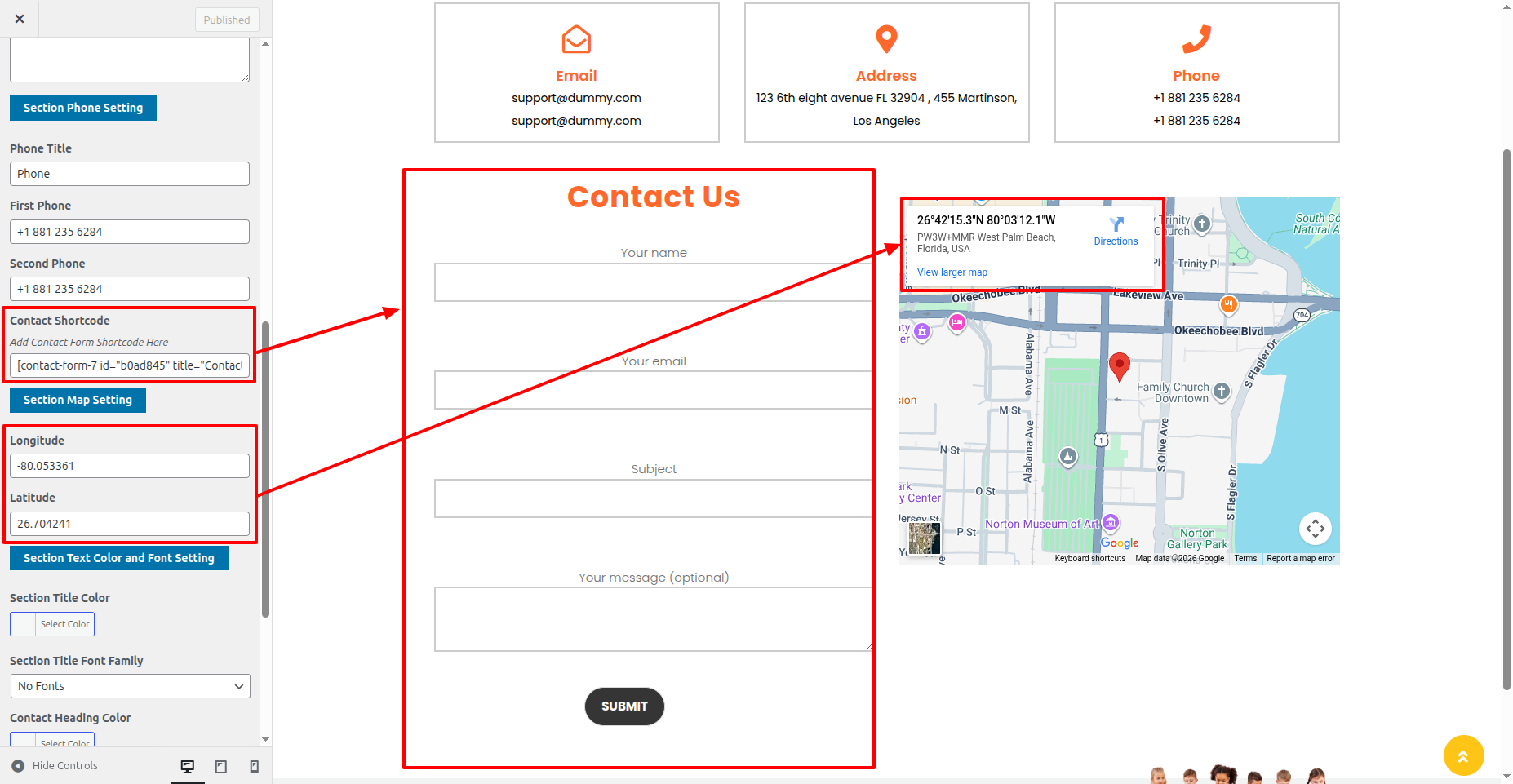The width and height of the screenshot is (1513, 784).
Task: Open the View larger map link
Action: [952, 272]
